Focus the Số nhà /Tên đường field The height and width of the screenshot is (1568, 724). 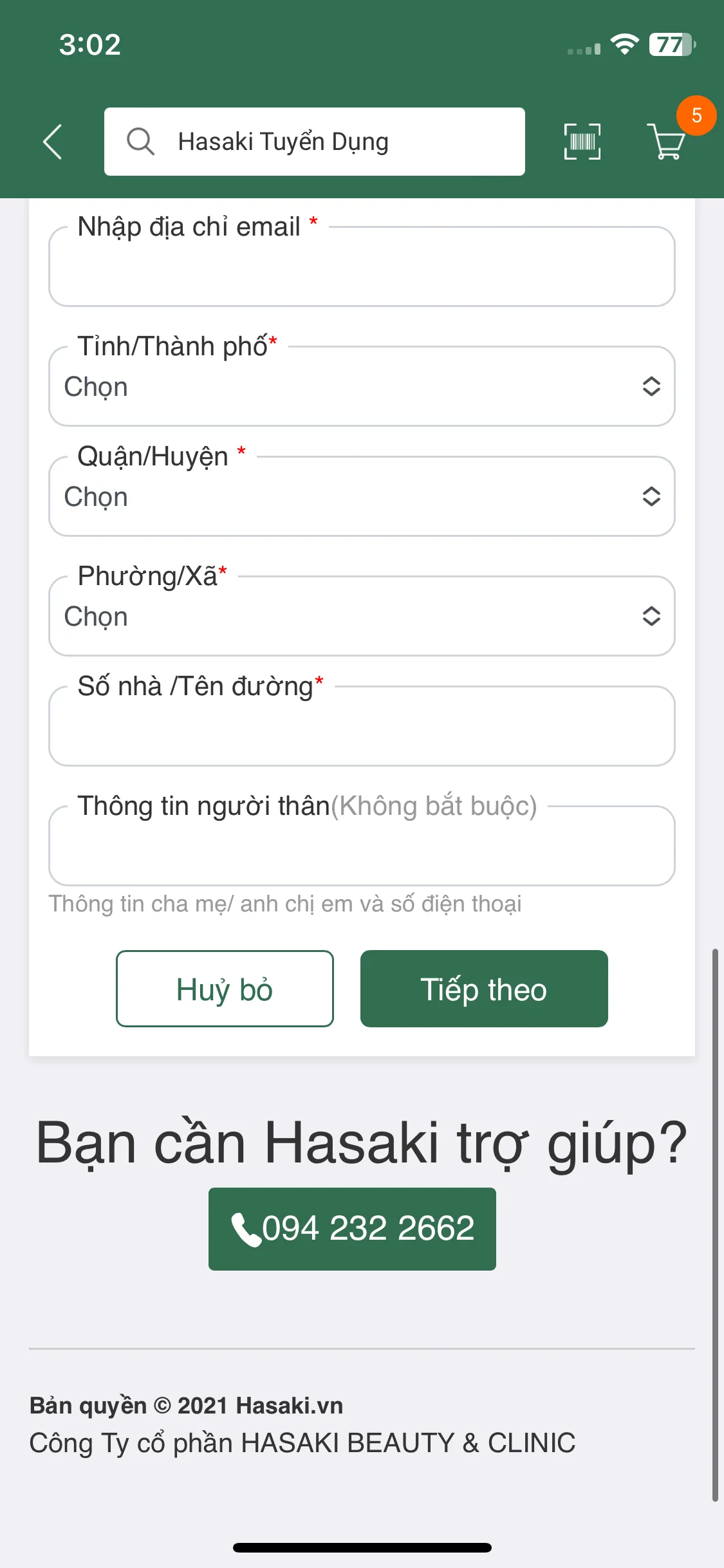(362, 726)
